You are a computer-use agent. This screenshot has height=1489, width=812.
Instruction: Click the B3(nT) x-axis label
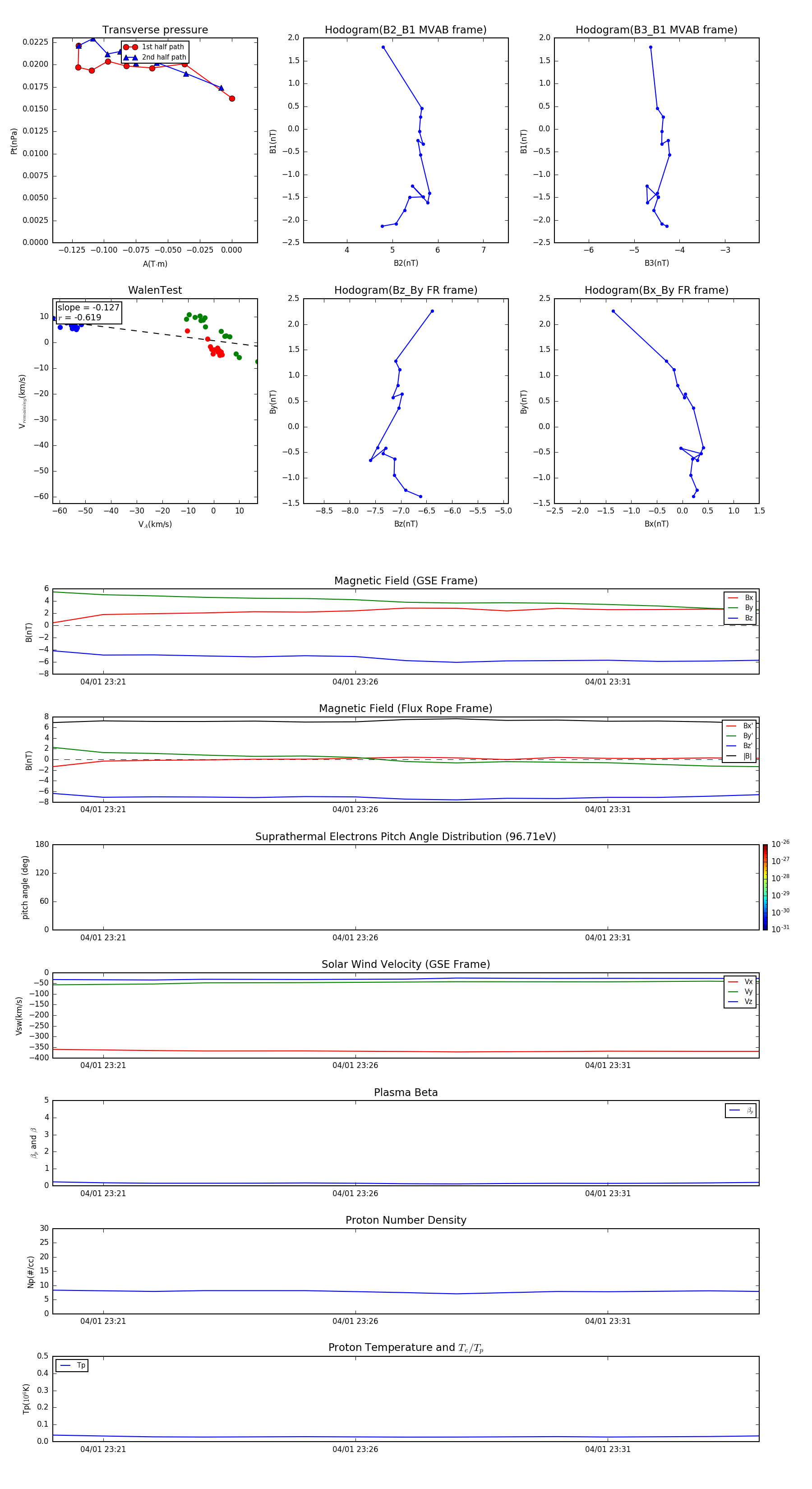tap(656, 263)
